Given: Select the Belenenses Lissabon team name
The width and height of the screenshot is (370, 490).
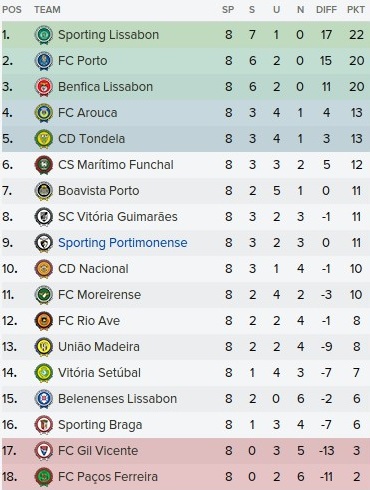Looking at the screenshot, I should click(x=117, y=399).
